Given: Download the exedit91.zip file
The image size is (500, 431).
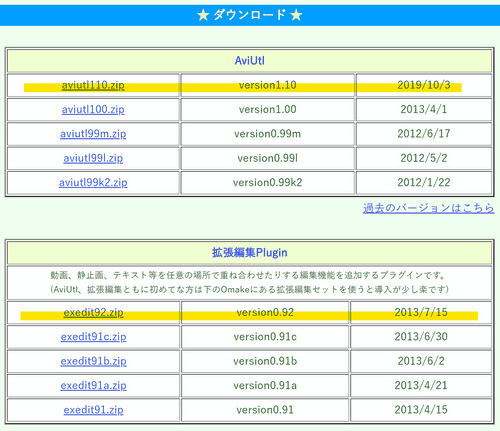Looking at the screenshot, I should [93, 410].
